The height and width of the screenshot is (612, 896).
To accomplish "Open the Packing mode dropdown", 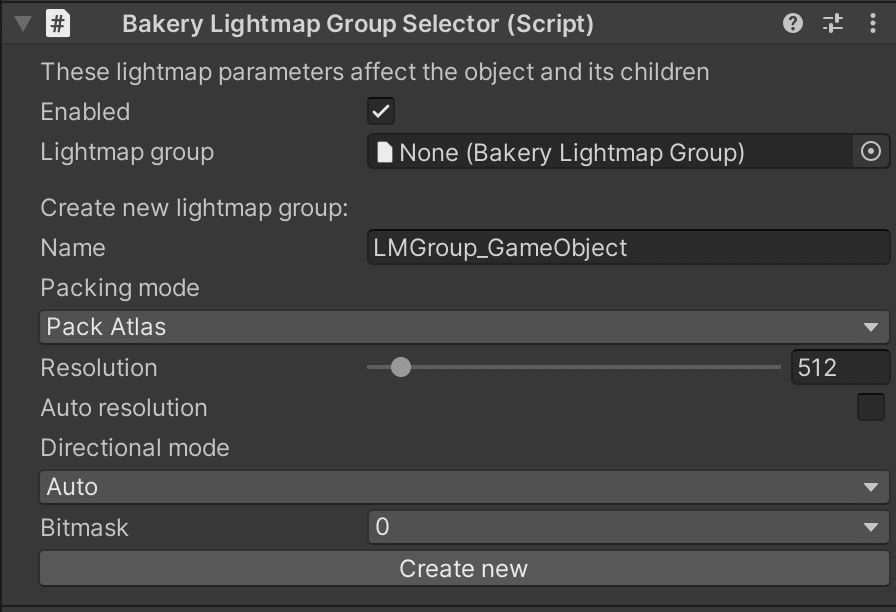I will pyautogui.click(x=462, y=327).
